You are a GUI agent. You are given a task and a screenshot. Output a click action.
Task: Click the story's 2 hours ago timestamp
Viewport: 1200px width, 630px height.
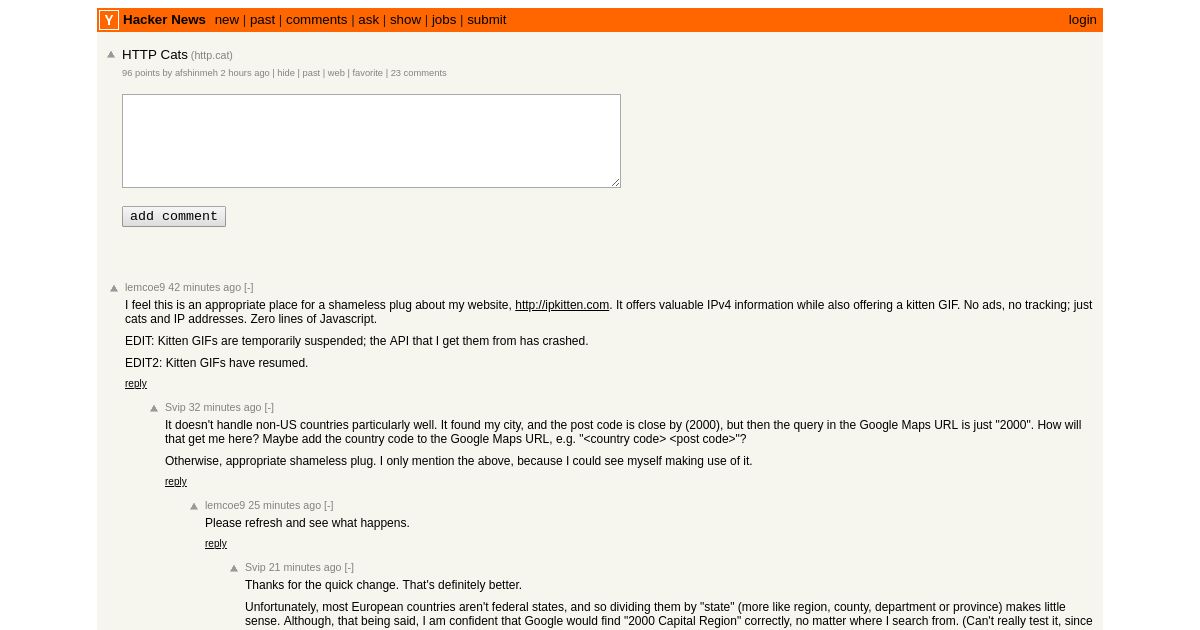point(245,73)
